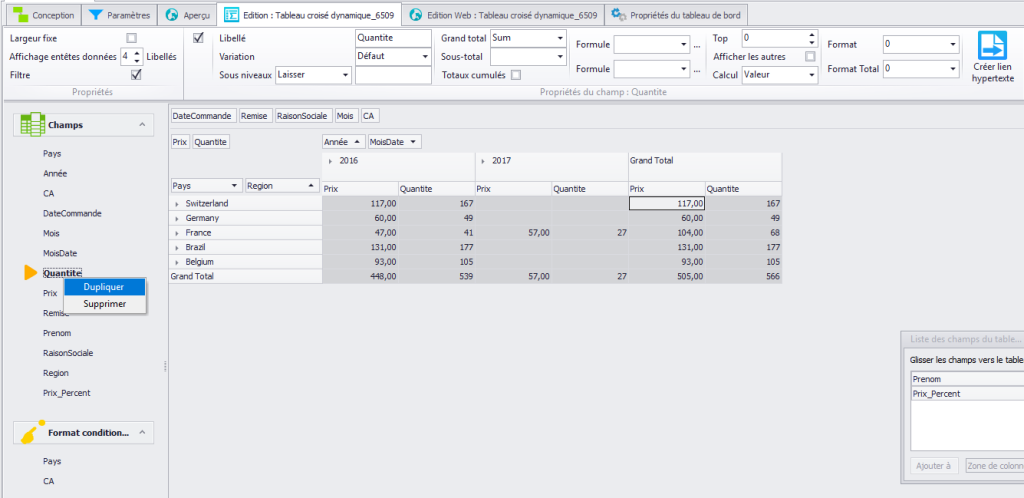The image size is (1024, 498).
Task: Click the Region row field header
Action: pos(283,186)
